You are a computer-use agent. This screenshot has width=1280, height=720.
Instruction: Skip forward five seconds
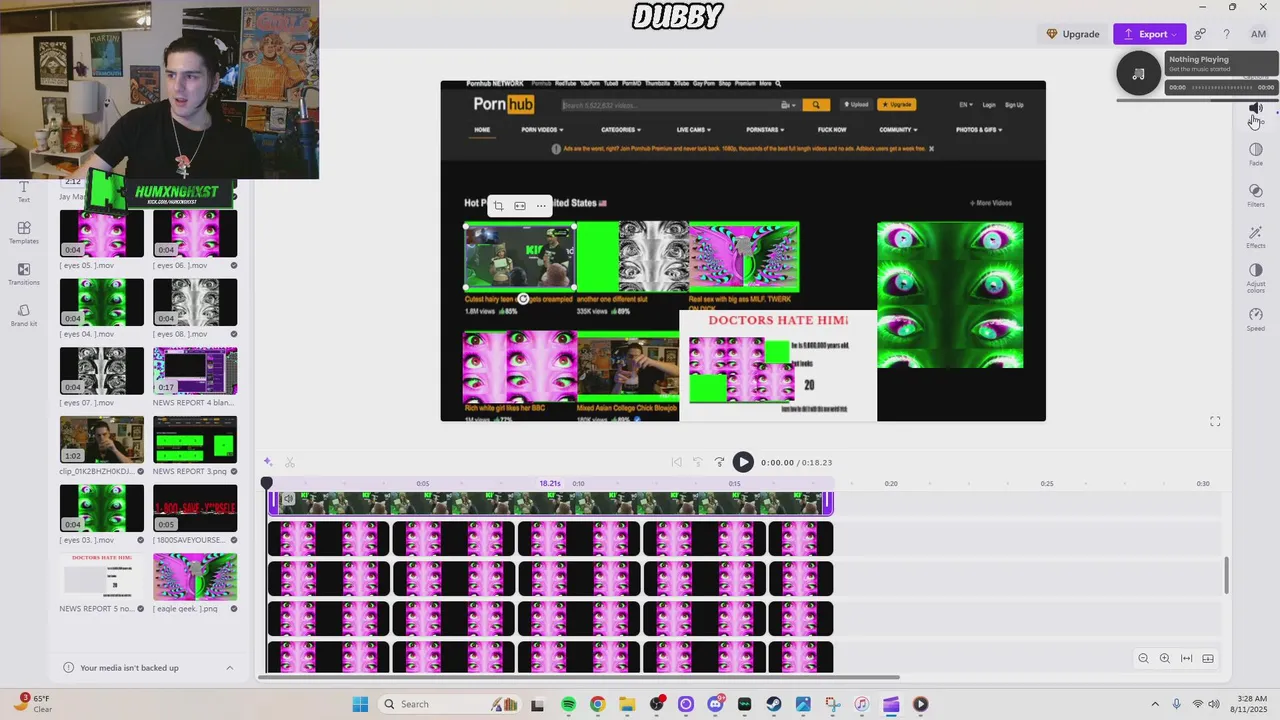pyautogui.click(x=719, y=462)
